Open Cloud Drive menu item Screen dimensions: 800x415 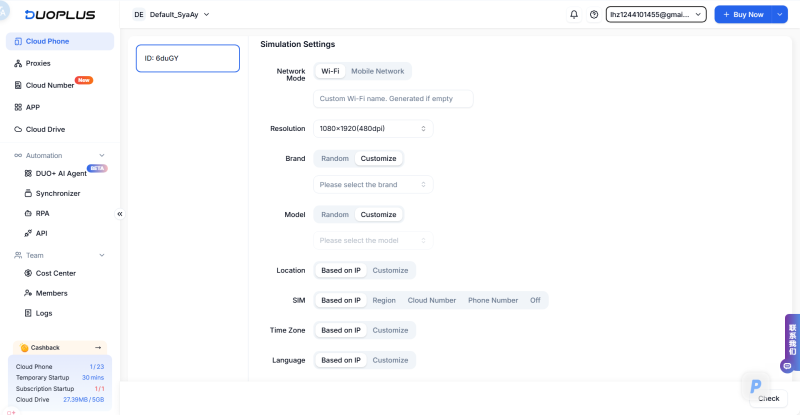coord(60,129)
